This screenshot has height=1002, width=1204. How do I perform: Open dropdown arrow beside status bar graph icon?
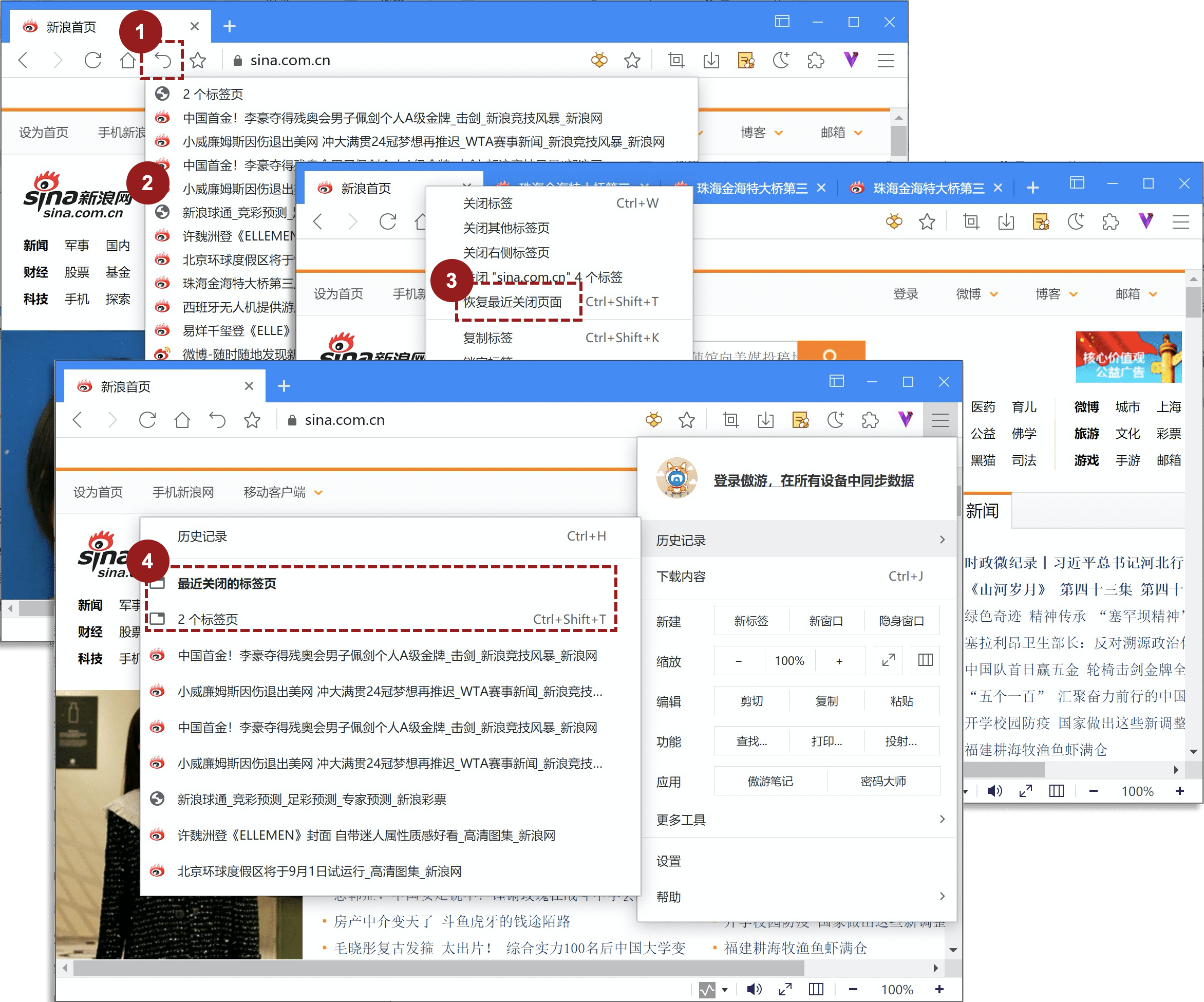pos(725,989)
